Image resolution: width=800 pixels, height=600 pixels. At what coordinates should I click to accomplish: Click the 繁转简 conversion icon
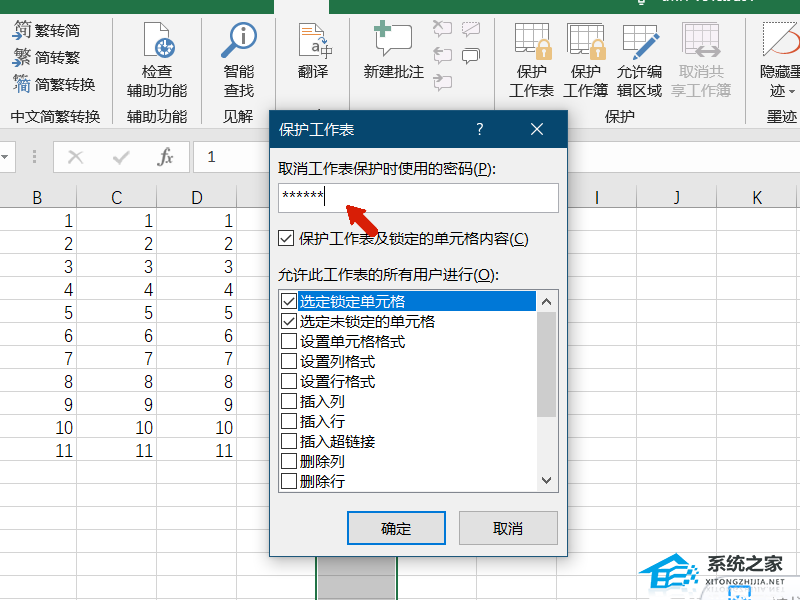[22, 31]
